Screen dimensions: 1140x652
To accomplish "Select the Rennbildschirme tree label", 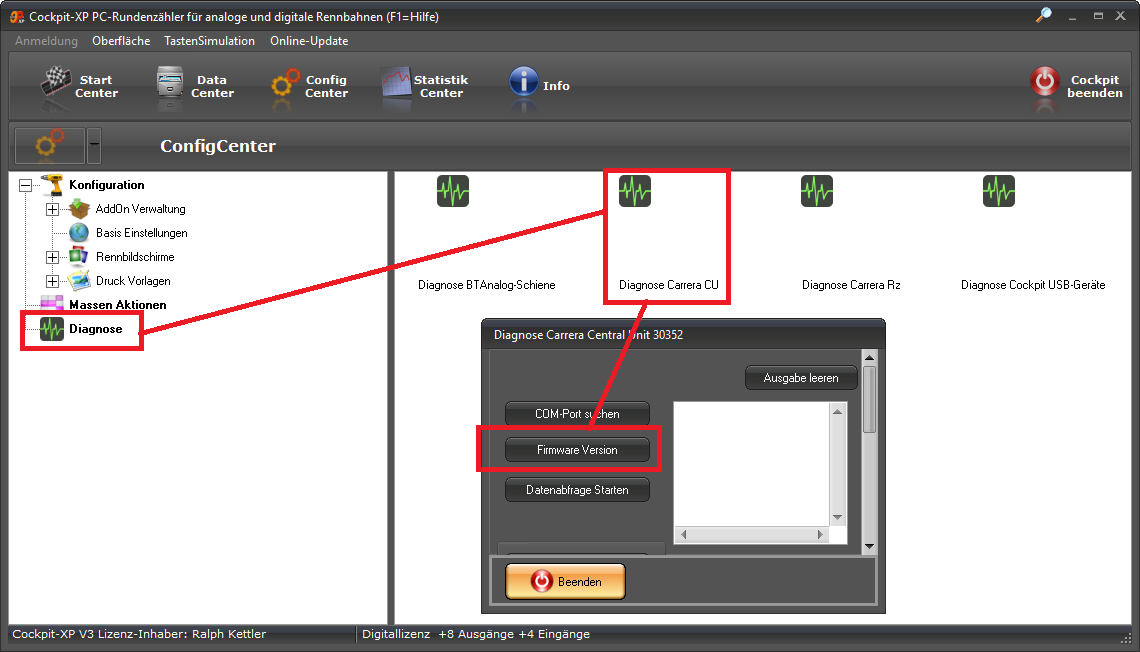I will (x=135, y=257).
